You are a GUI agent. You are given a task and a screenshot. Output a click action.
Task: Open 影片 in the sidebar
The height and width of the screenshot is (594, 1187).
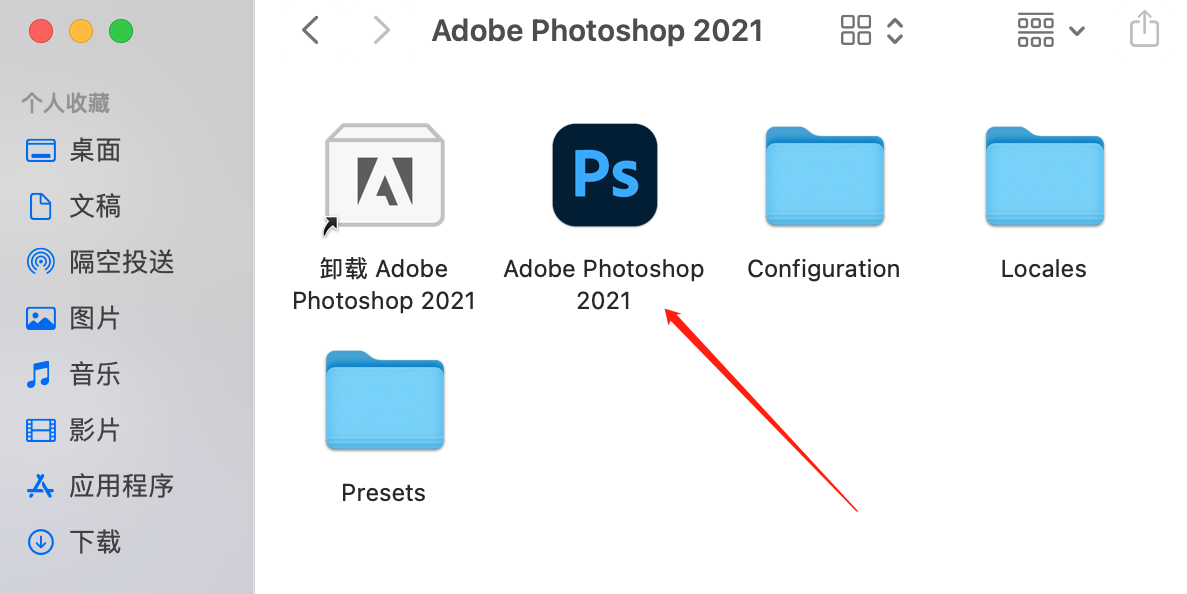[x=73, y=430]
